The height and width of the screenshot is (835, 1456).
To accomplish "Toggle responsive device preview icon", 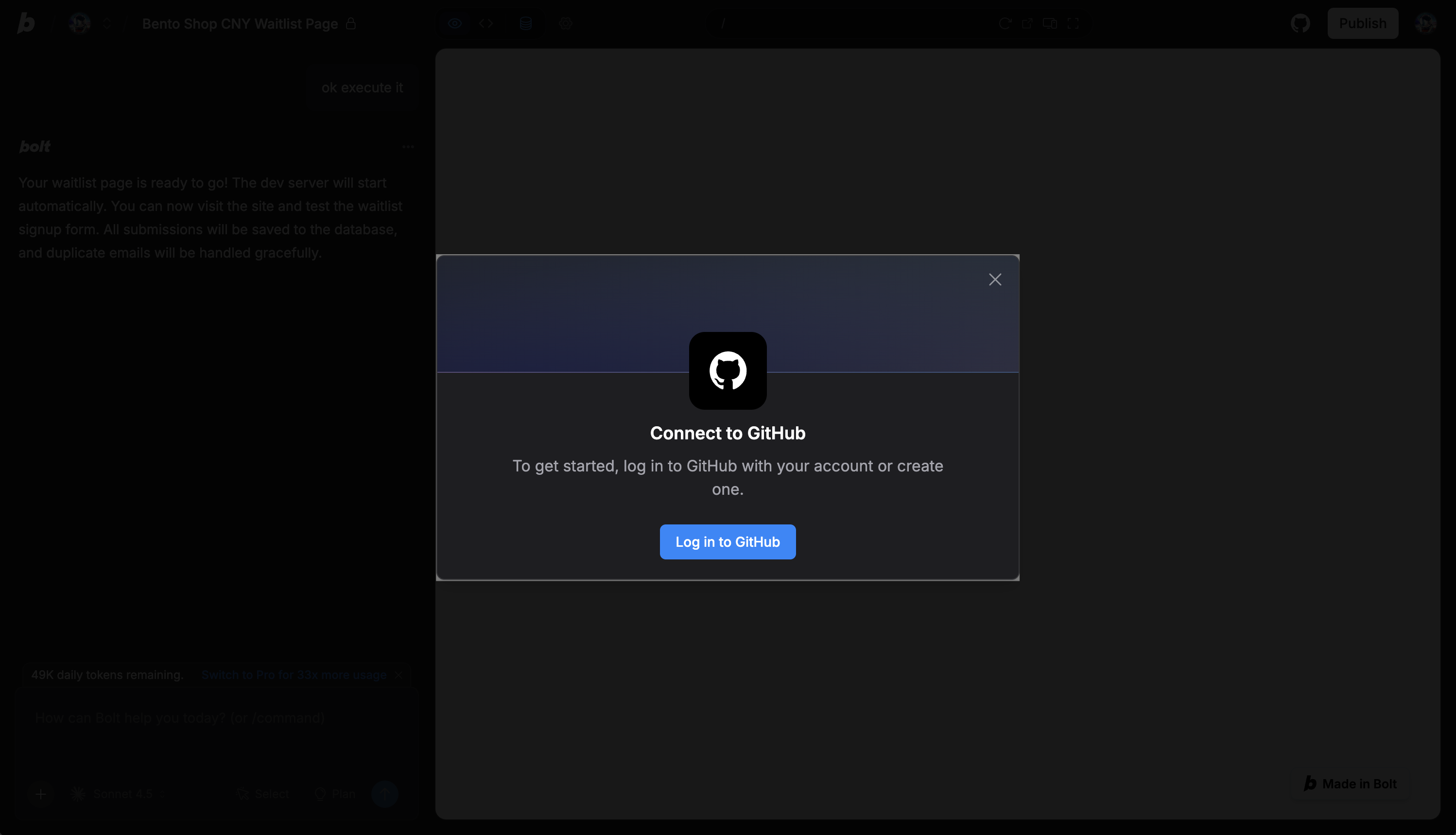I will click(1049, 23).
